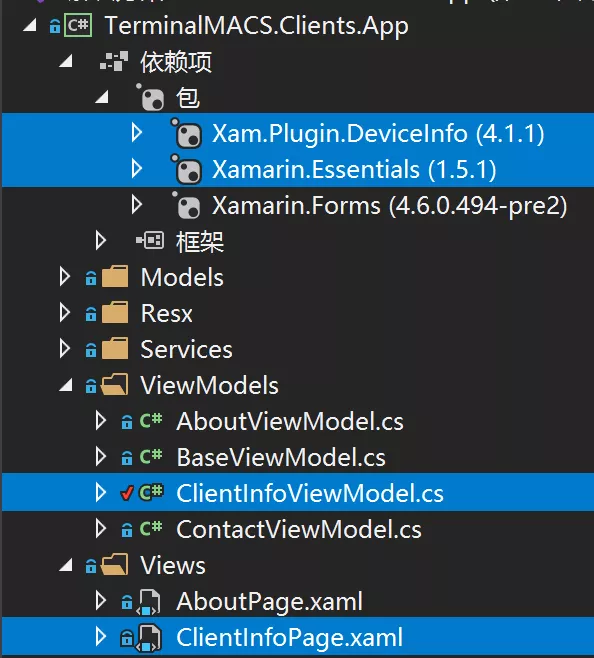594x658 pixels.
Task: Expand ContactViewModel.cs node arrow
Action: click(100, 528)
